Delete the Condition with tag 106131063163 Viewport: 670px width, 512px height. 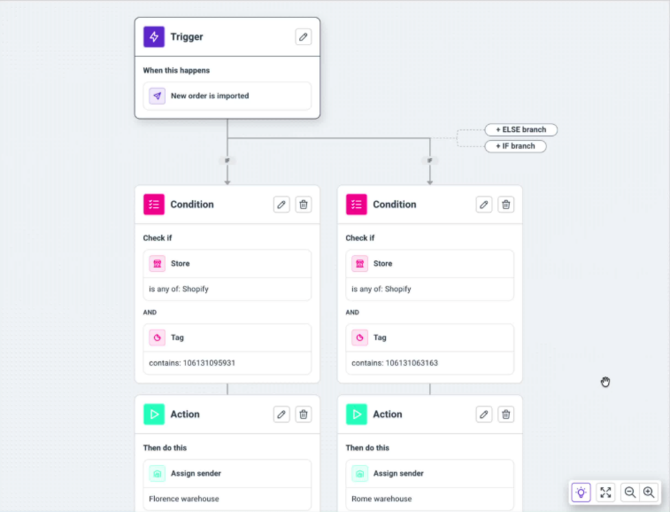tap(506, 204)
